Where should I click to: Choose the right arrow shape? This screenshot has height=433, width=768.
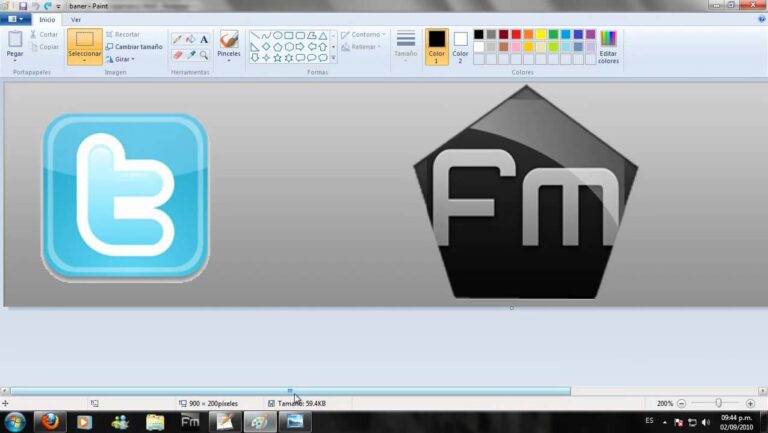click(300, 47)
